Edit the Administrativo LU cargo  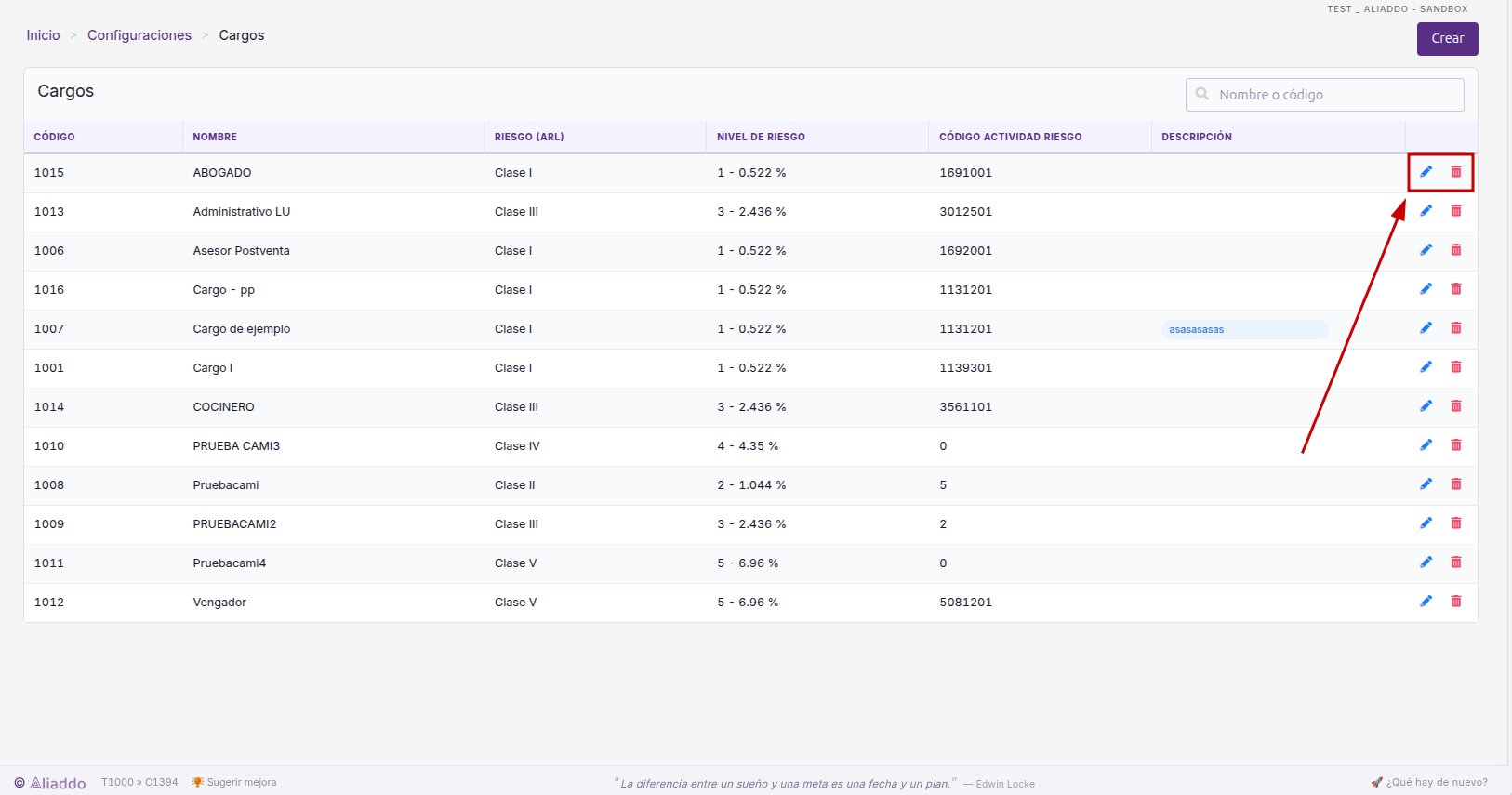[x=1426, y=211]
